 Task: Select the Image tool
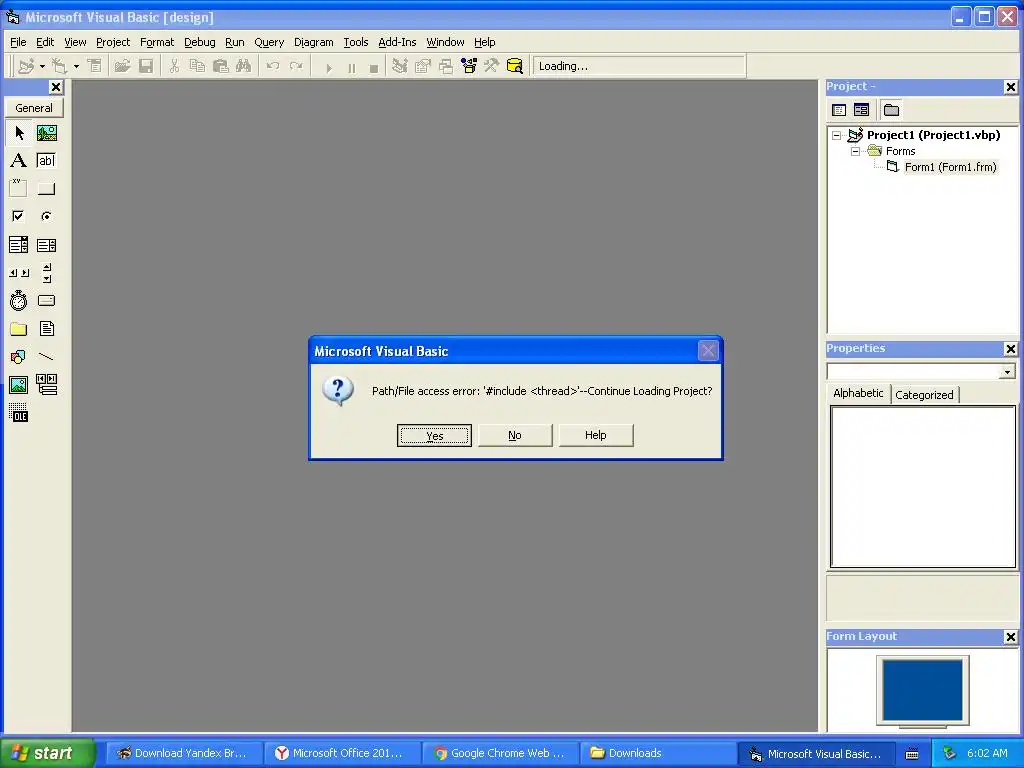pos(19,385)
